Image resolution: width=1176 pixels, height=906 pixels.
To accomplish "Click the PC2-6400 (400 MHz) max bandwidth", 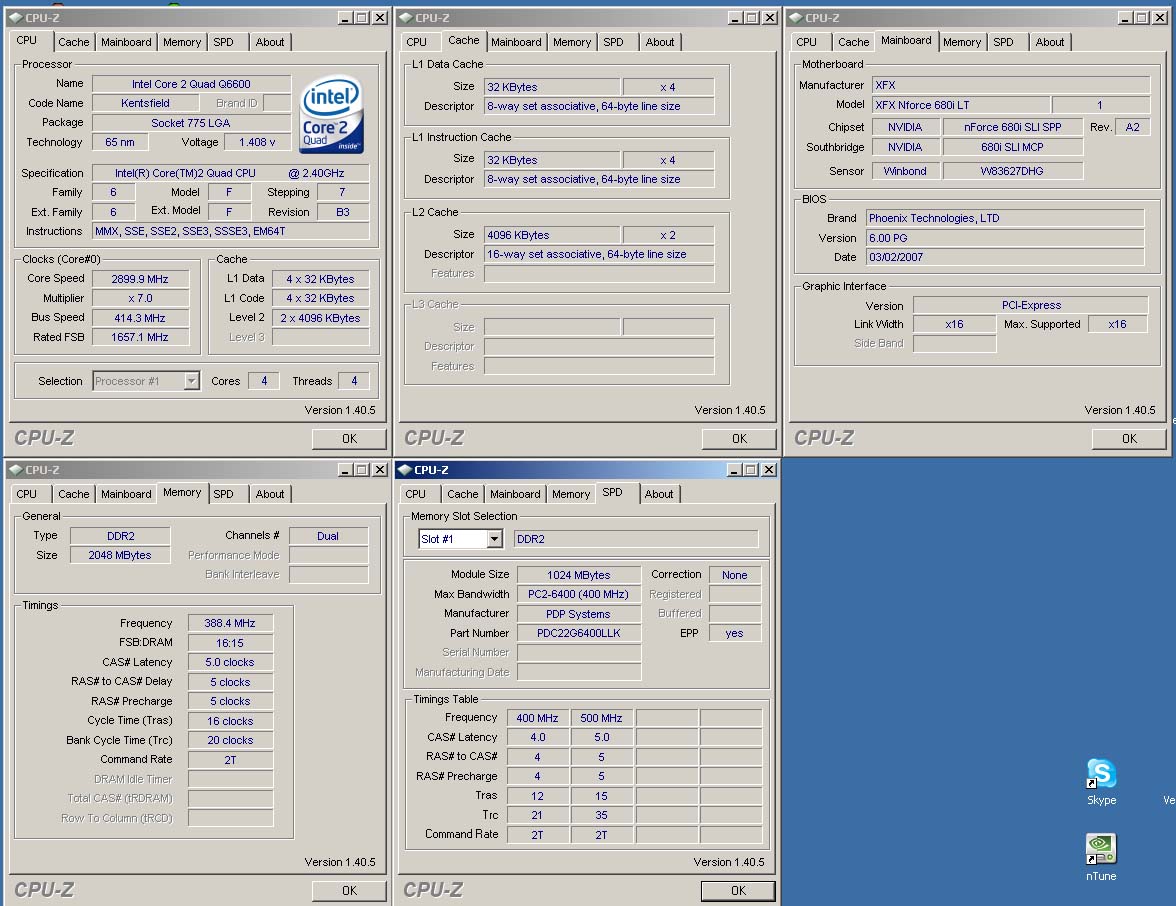I will coord(578,594).
